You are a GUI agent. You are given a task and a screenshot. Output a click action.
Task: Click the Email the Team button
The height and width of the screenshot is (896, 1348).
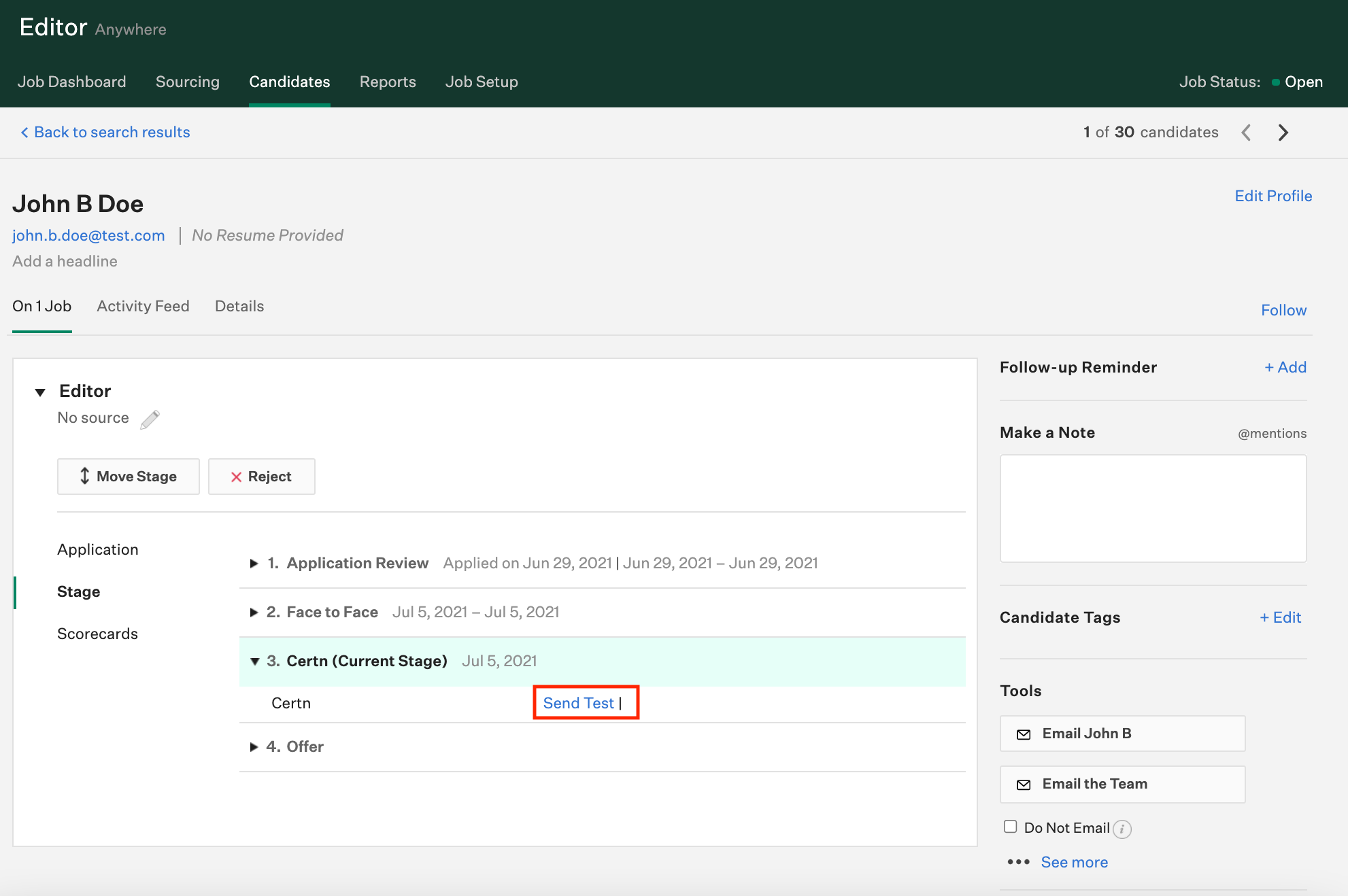tap(1122, 784)
